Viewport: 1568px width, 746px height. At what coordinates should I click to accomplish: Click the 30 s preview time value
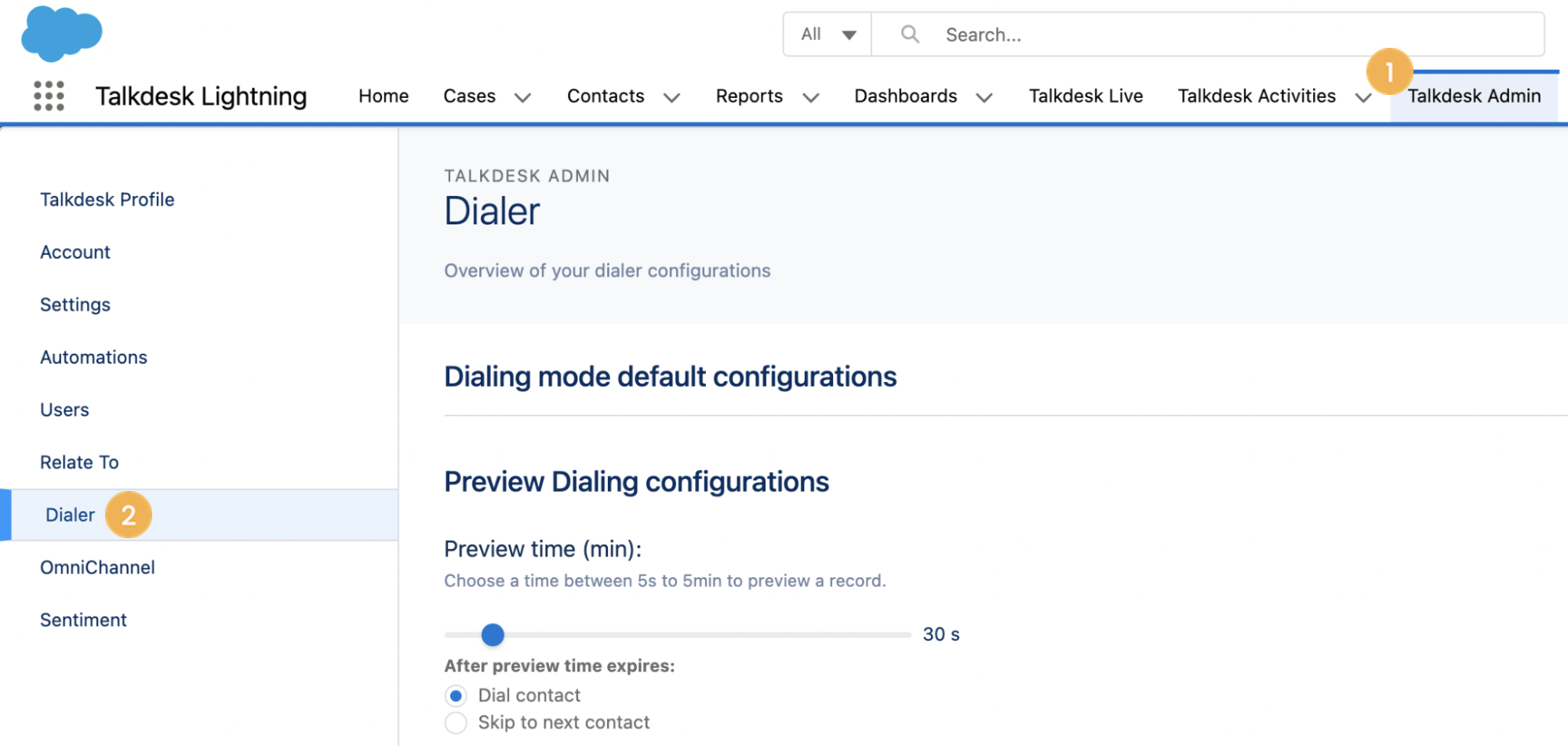coord(941,634)
